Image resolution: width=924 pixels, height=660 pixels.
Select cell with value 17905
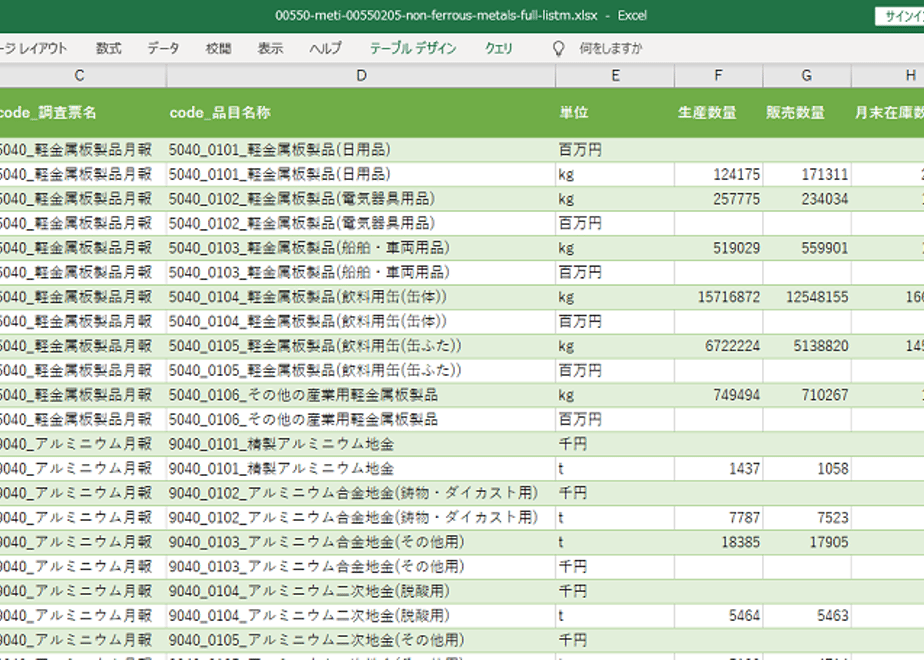coord(807,542)
